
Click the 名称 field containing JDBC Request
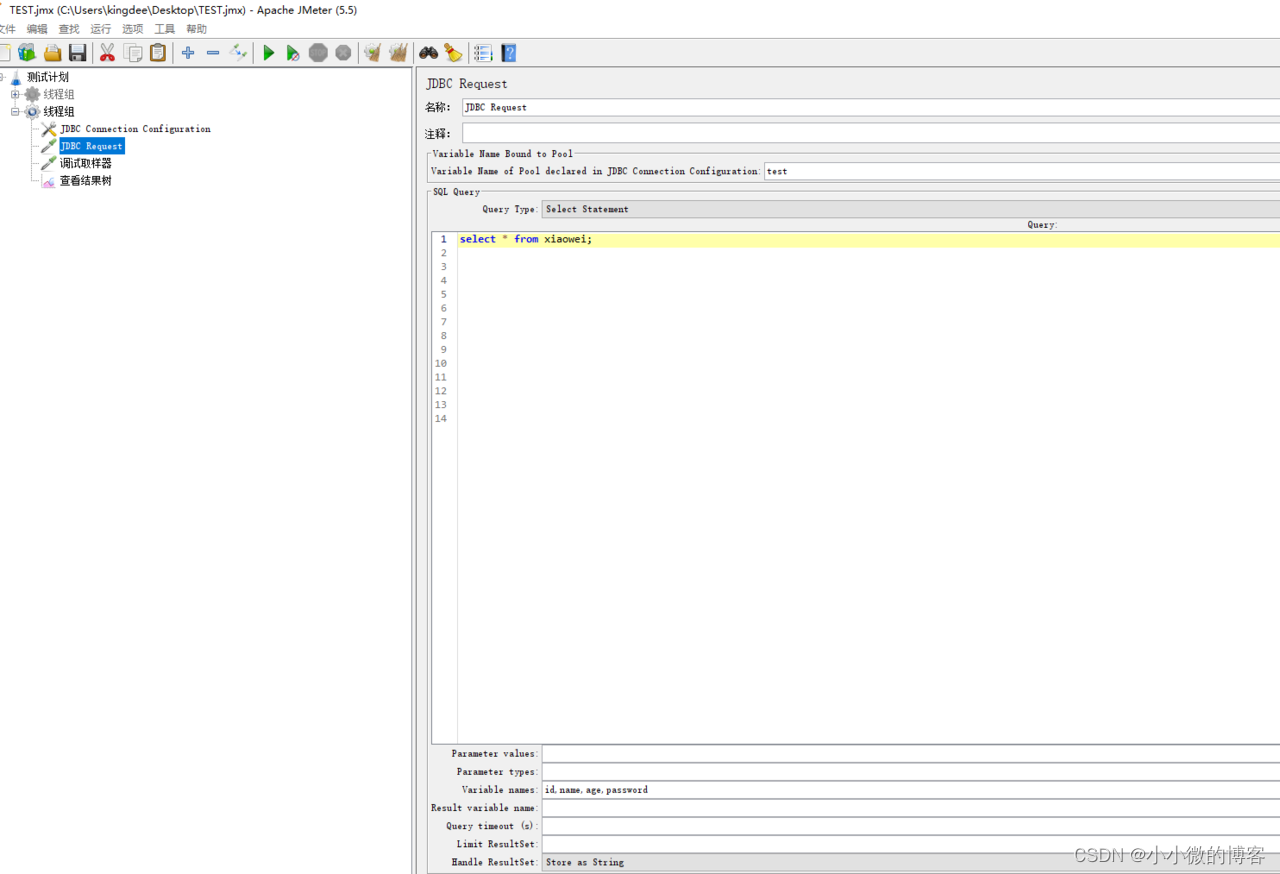tap(871, 107)
